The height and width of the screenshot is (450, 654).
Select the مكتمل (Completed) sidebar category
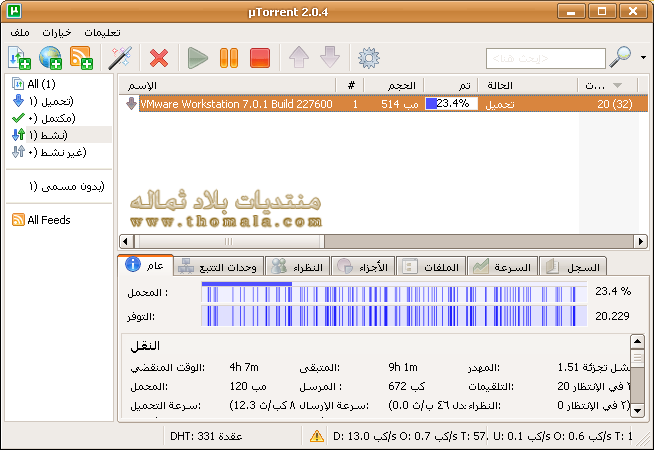click(52, 118)
